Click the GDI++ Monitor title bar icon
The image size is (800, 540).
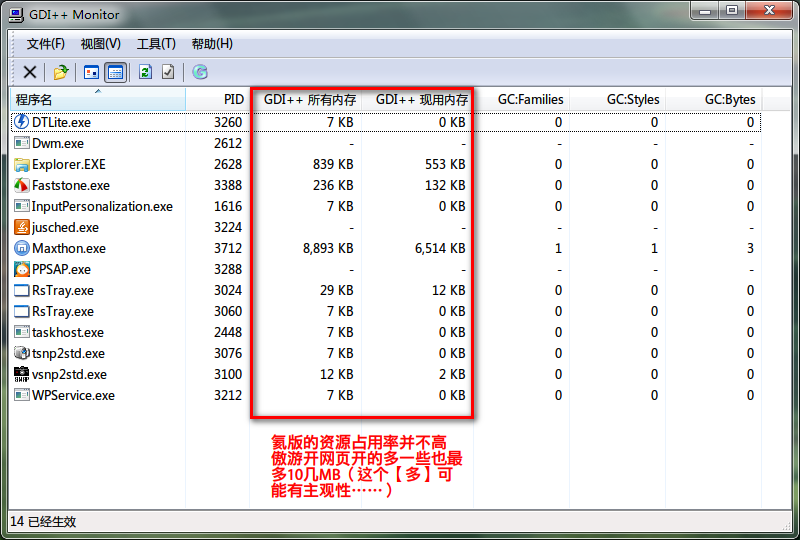pos(16,15)
